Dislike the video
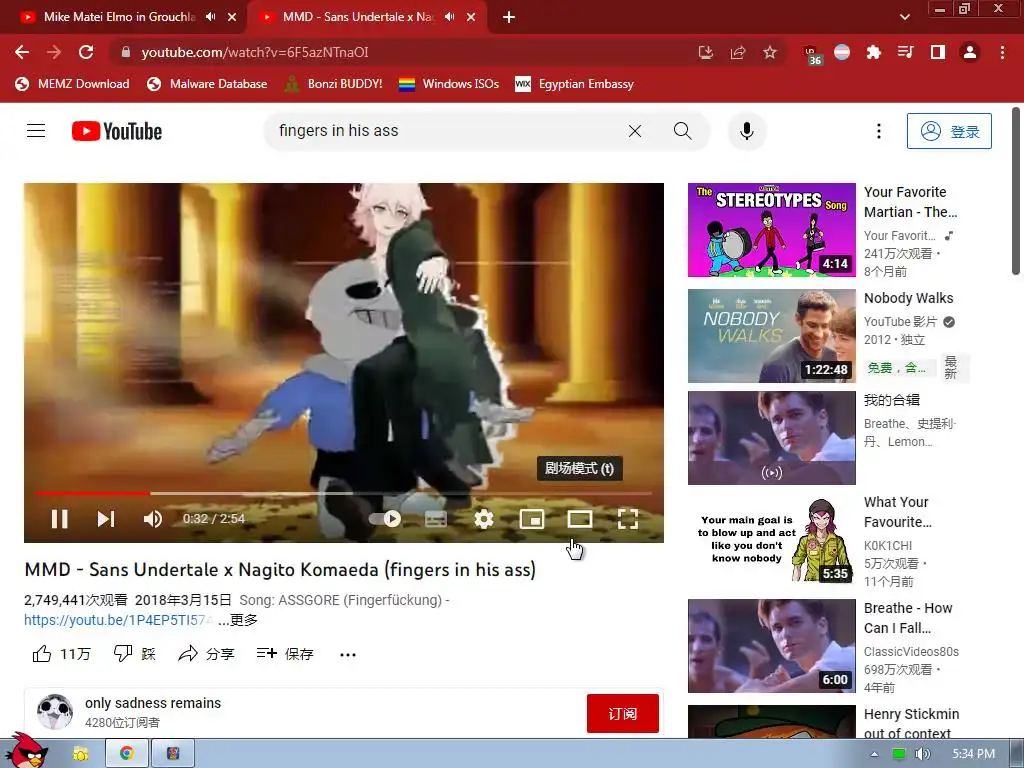Viewport: 1024px width, 768px height. coord(135,654)
